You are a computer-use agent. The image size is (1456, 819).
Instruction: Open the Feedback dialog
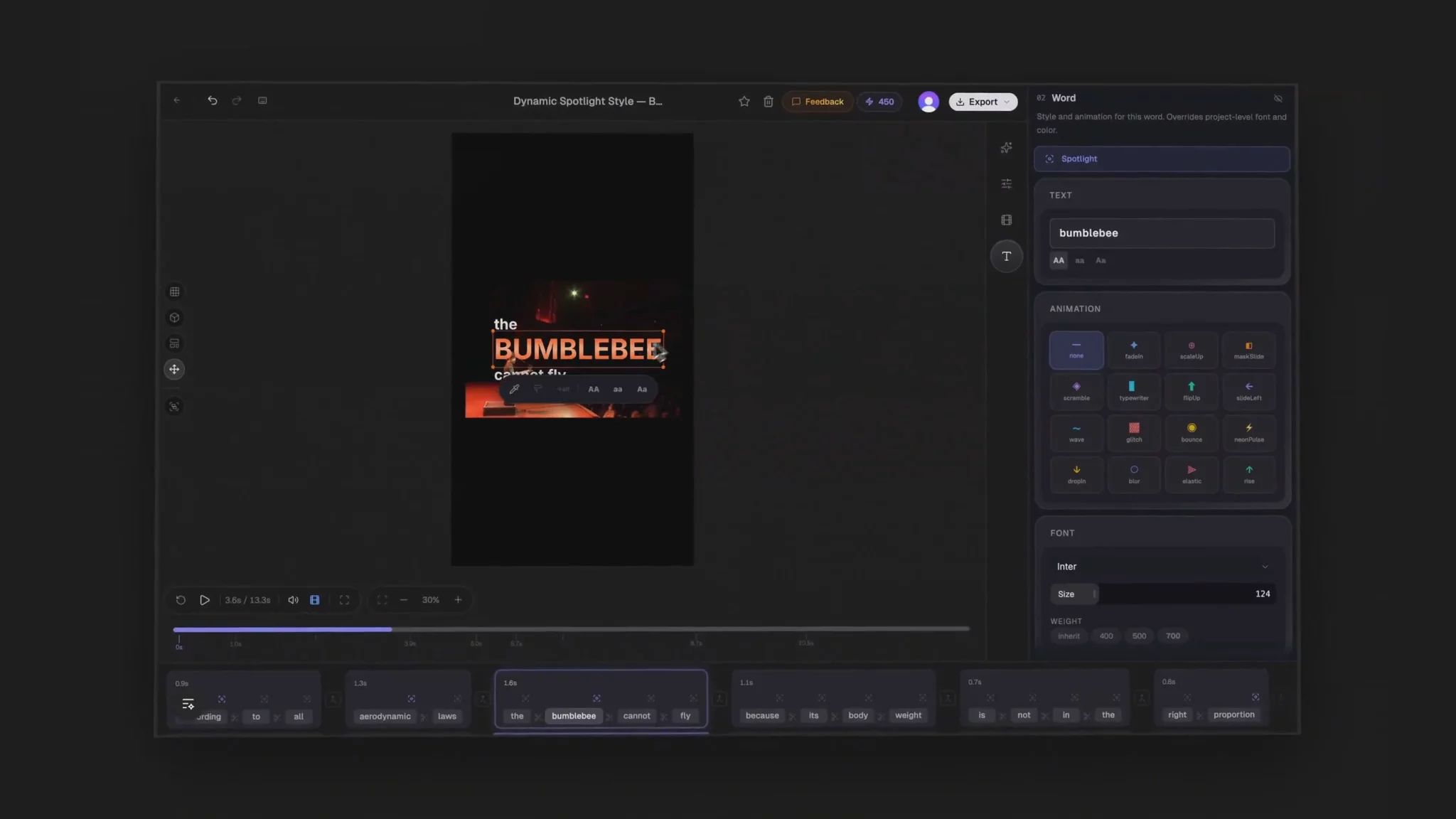point(818,102)
